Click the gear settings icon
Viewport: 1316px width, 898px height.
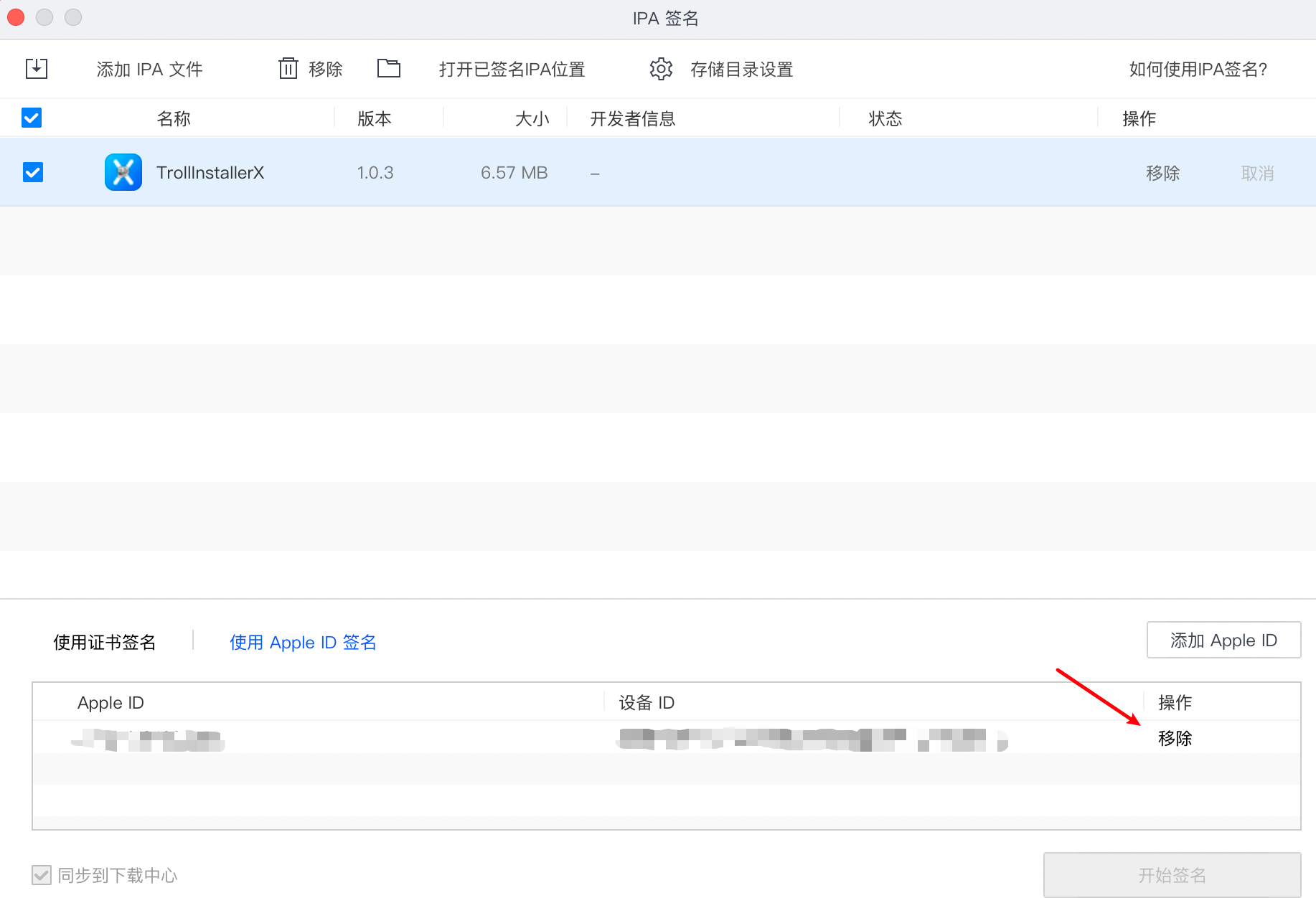click(661, 69)
